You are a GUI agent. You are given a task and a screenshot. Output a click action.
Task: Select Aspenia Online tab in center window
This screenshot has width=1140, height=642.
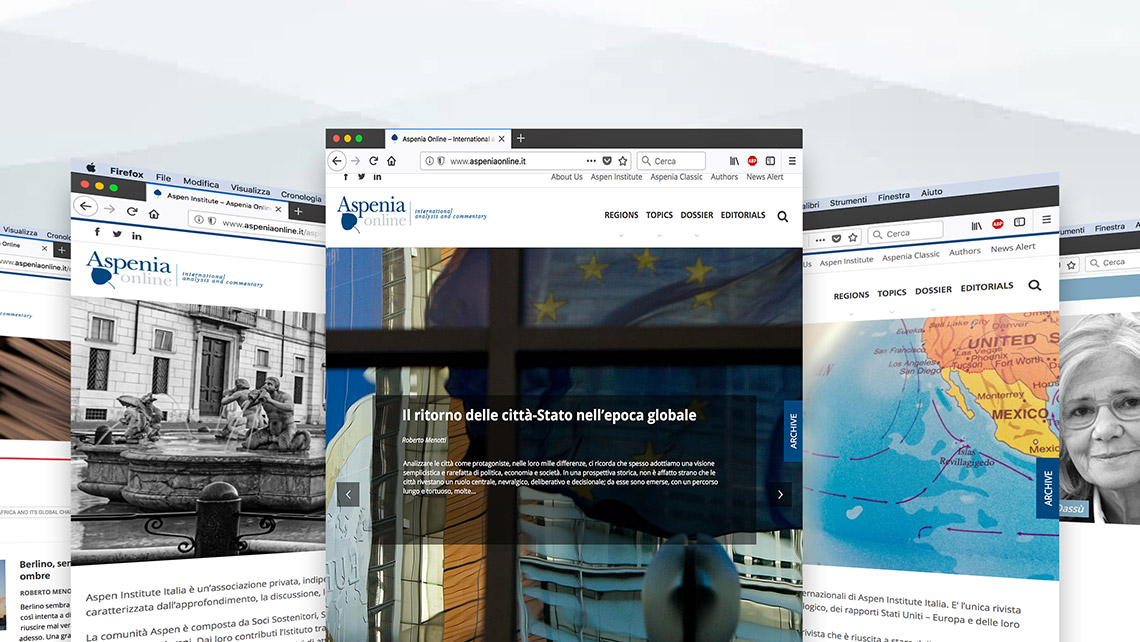(x=446, y=138)
